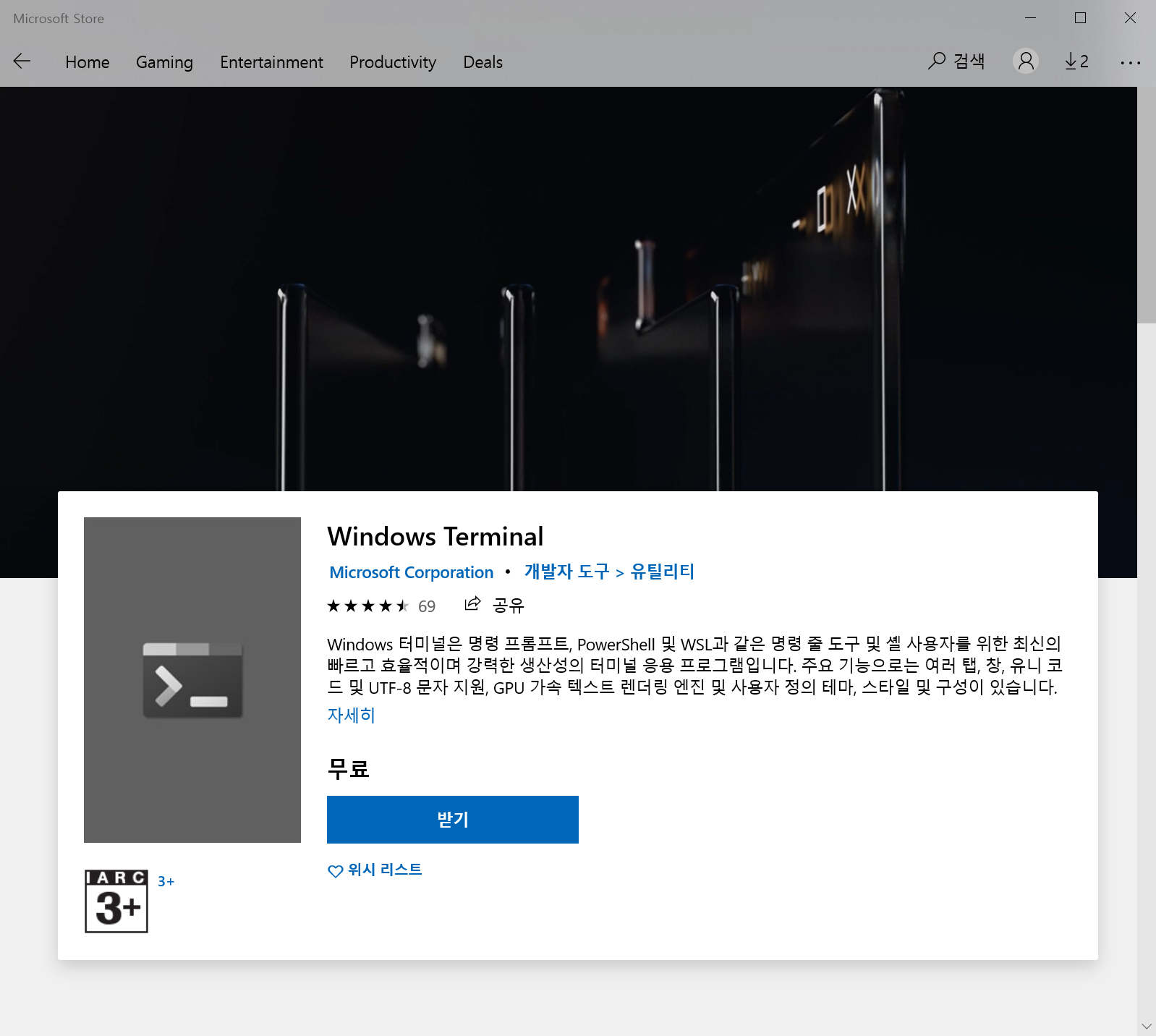Screen dimensions: 1156x1036
Task: Click the 받기 get button
Action: point(453,820)
